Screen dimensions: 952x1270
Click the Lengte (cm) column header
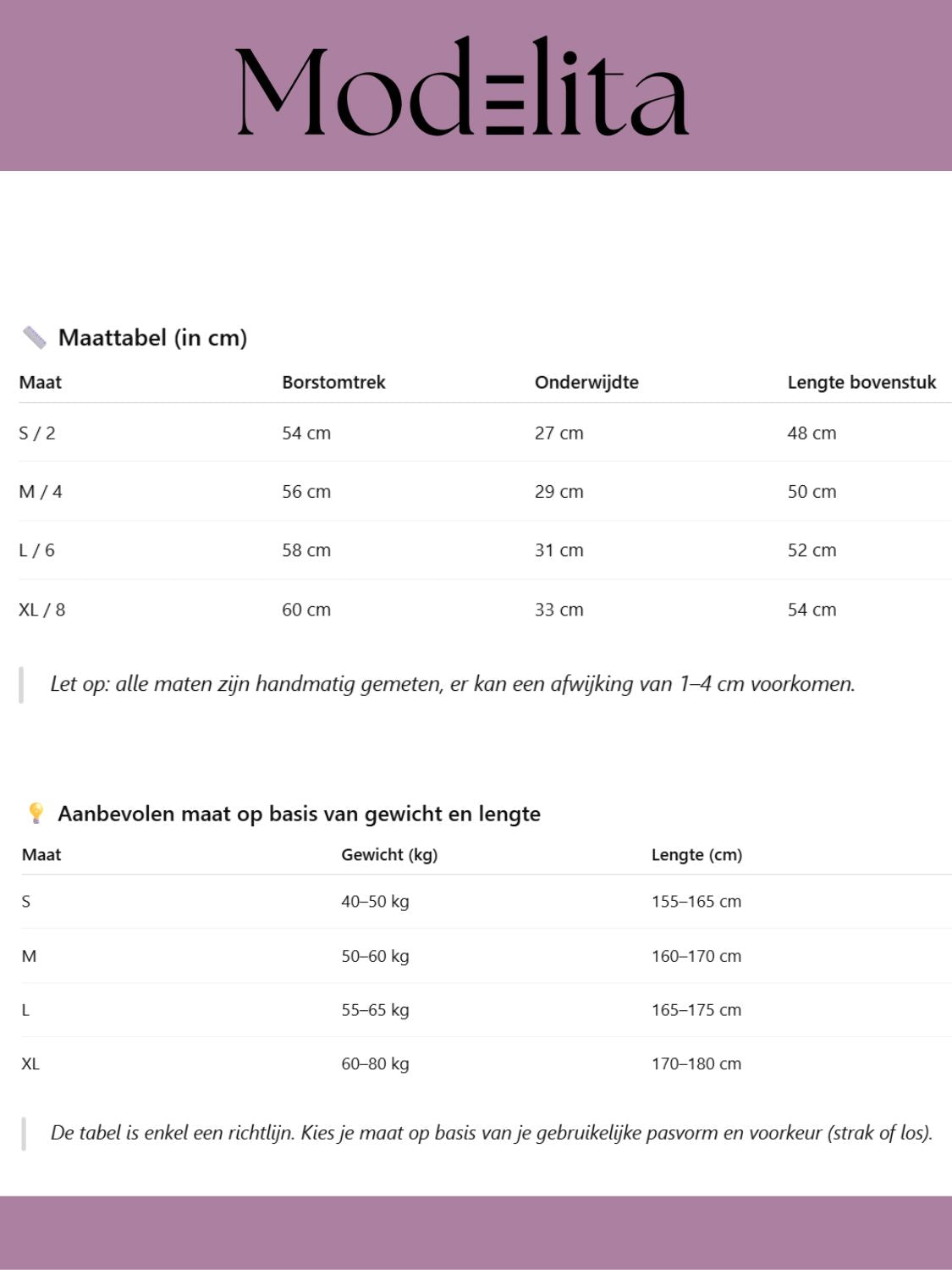click(x=696, y=854)
